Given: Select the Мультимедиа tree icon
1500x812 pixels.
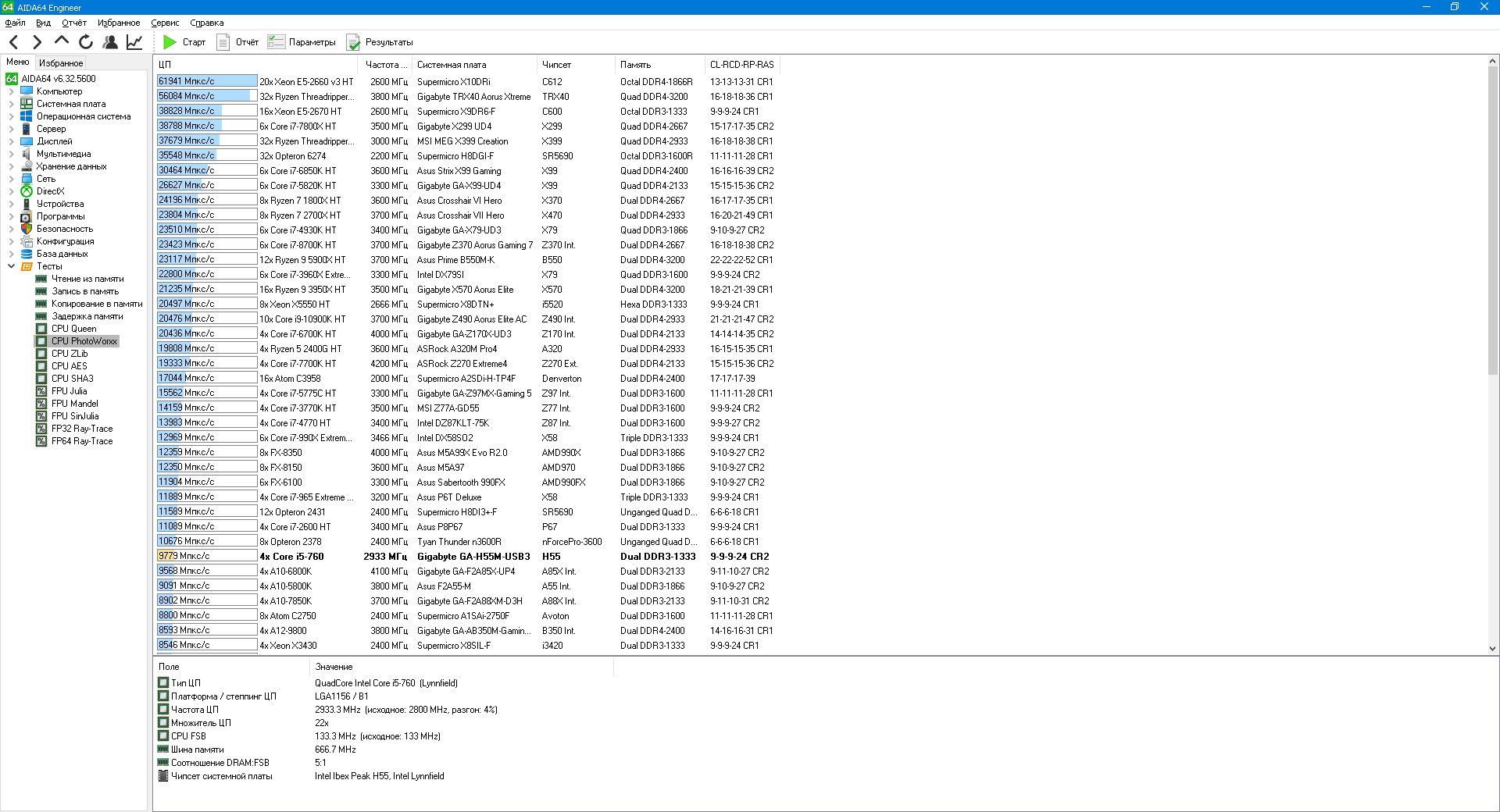Looking at the screenshot, I should (x=27, y=154).
